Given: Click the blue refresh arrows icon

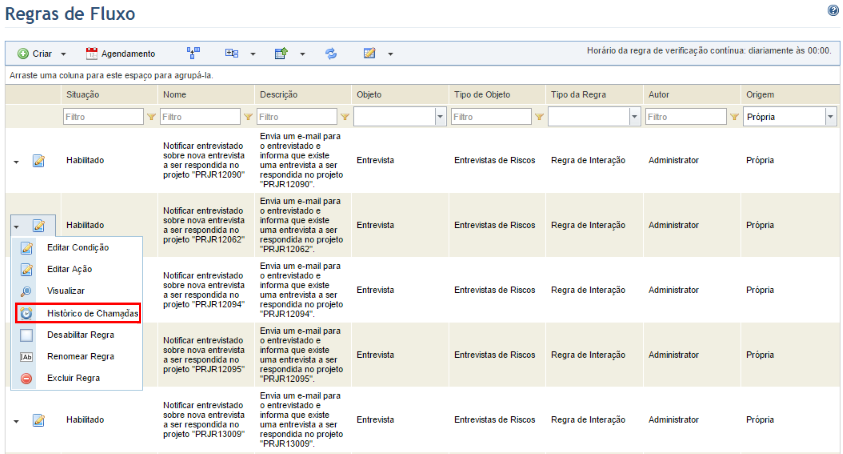Looking at the screenshot, I should (331, 53).
